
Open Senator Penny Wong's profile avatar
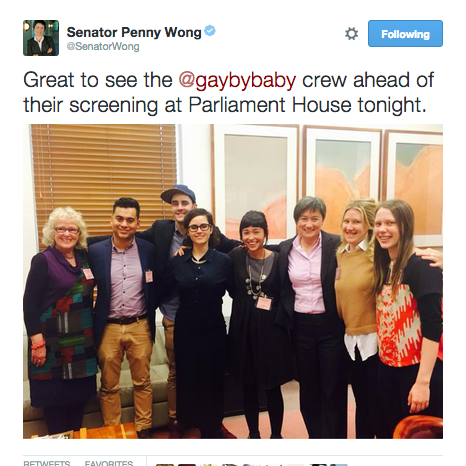click(41, 38)
